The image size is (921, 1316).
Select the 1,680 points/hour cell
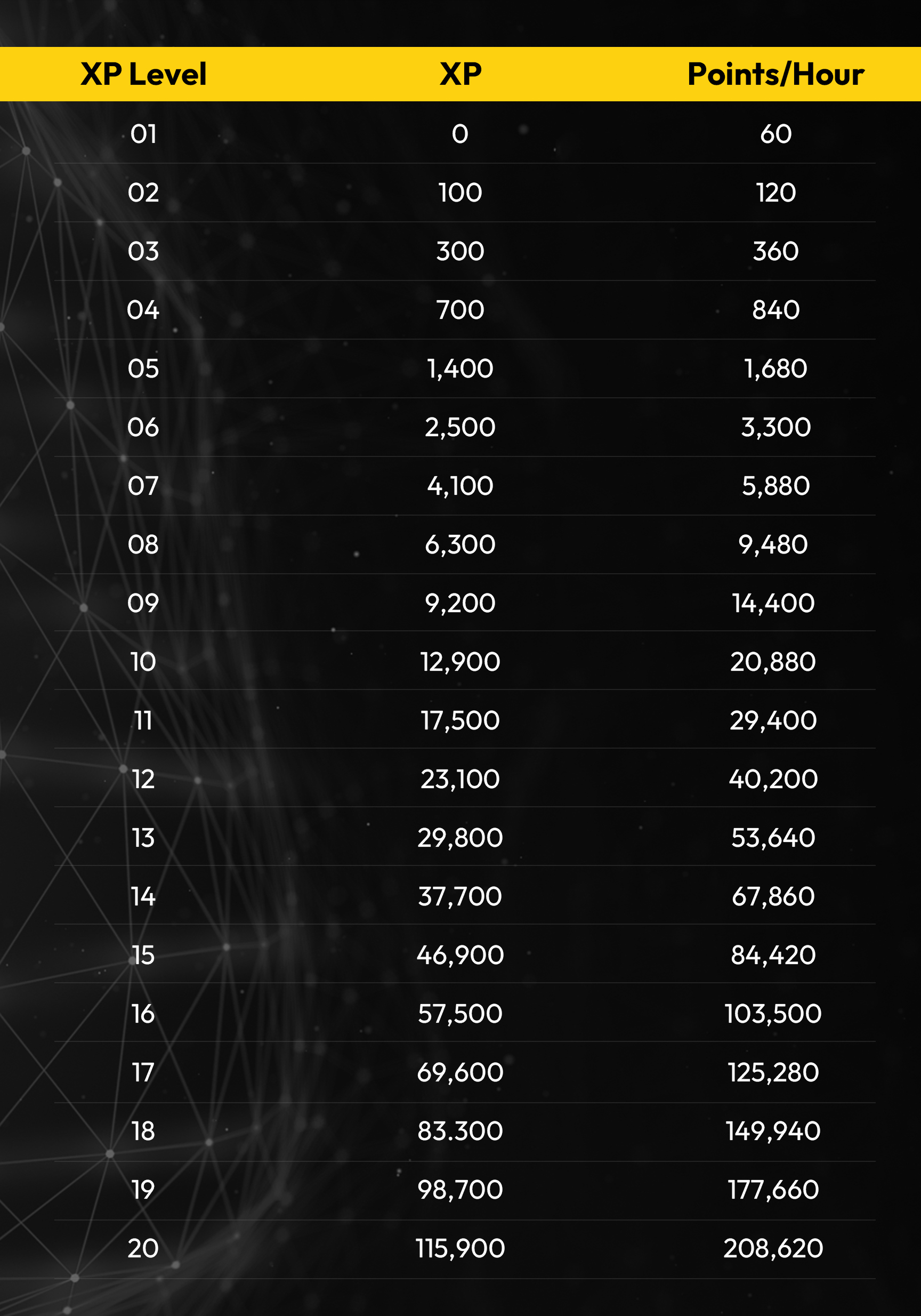775,368
